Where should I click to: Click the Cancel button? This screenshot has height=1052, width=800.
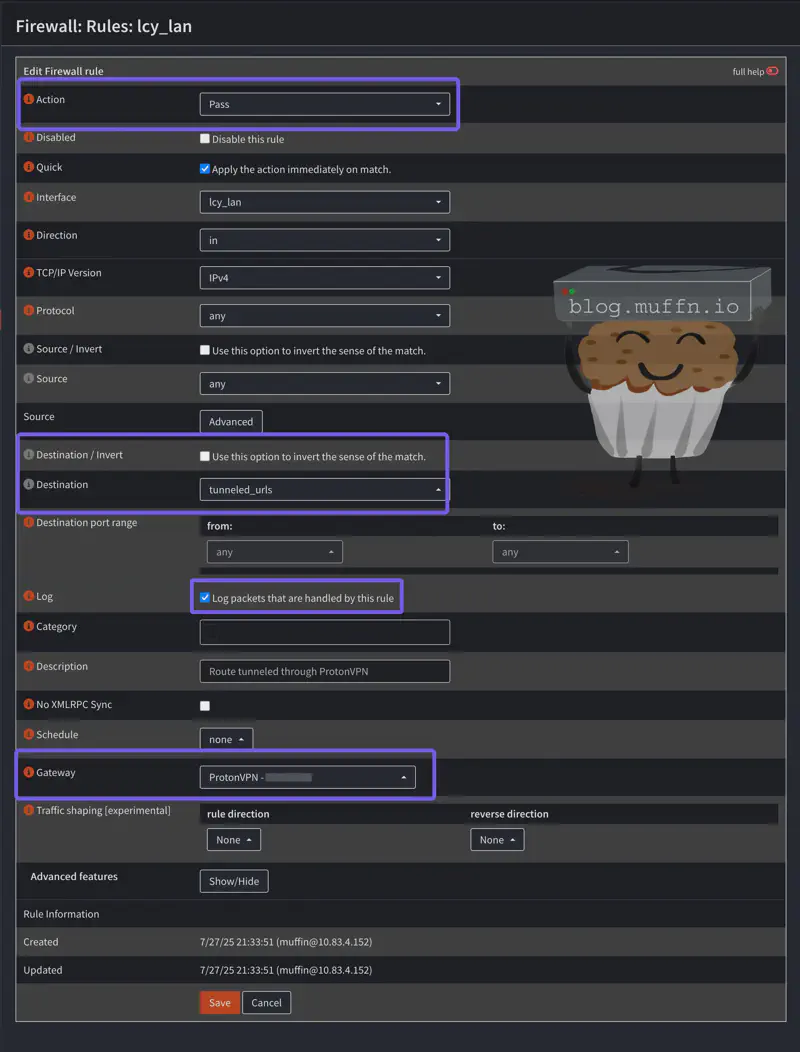point(266,1003)
